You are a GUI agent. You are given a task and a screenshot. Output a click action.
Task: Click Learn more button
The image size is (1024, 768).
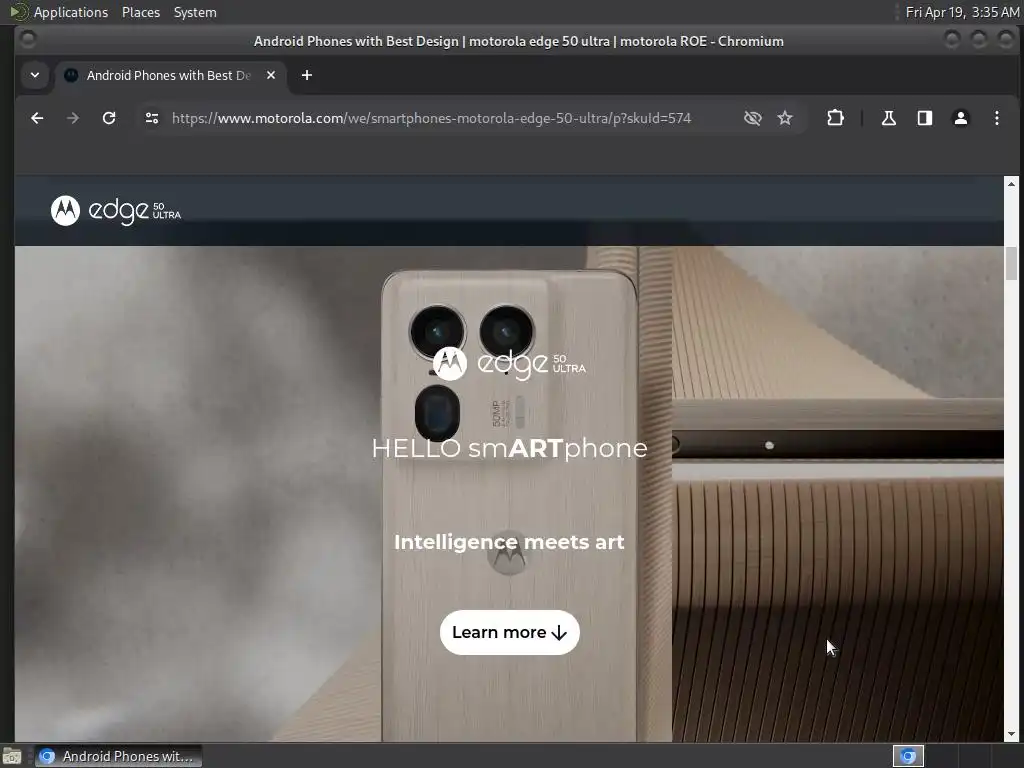tap(509, 632)
